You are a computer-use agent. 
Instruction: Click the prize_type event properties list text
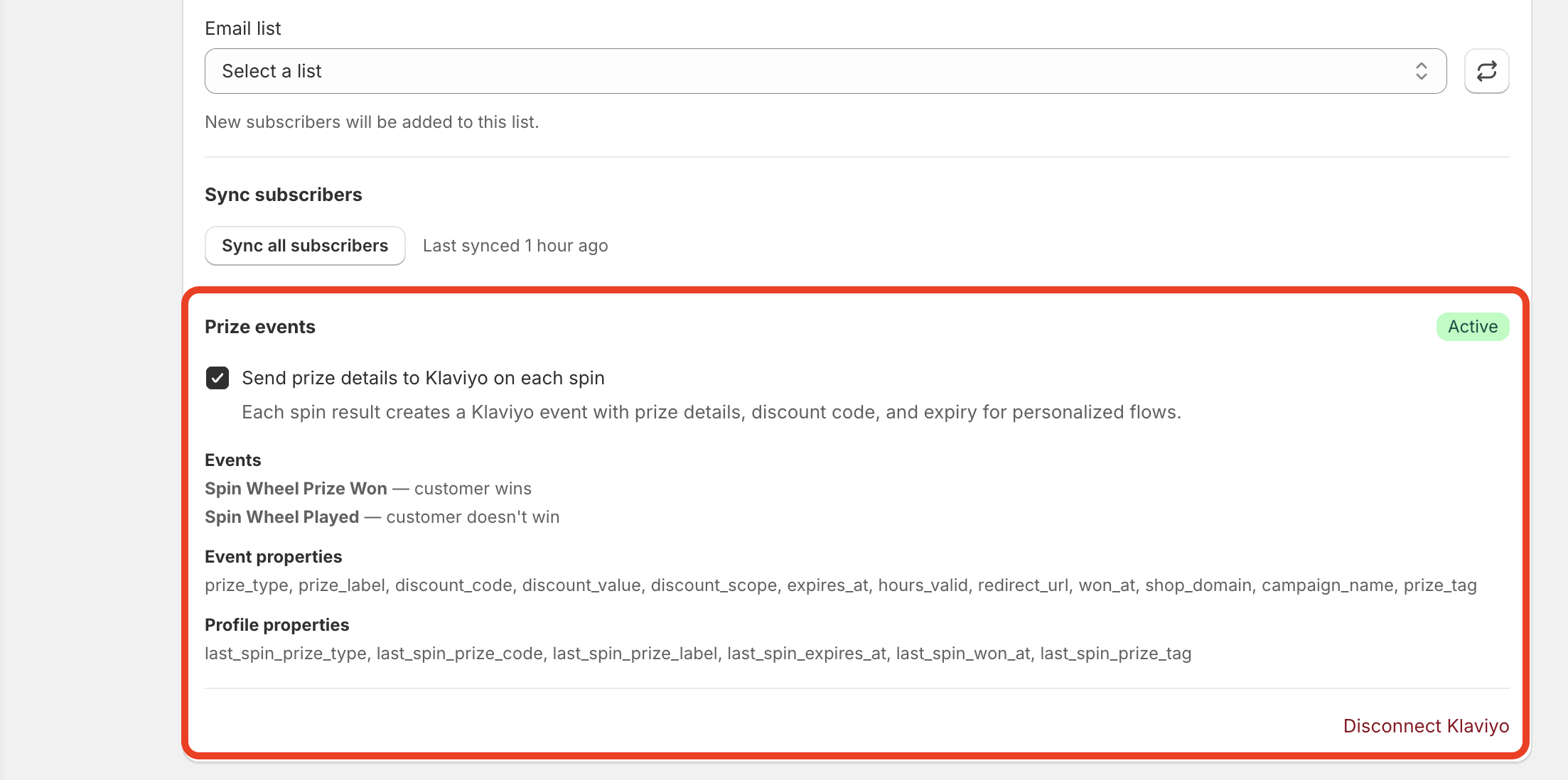click(x=841, y=585)
